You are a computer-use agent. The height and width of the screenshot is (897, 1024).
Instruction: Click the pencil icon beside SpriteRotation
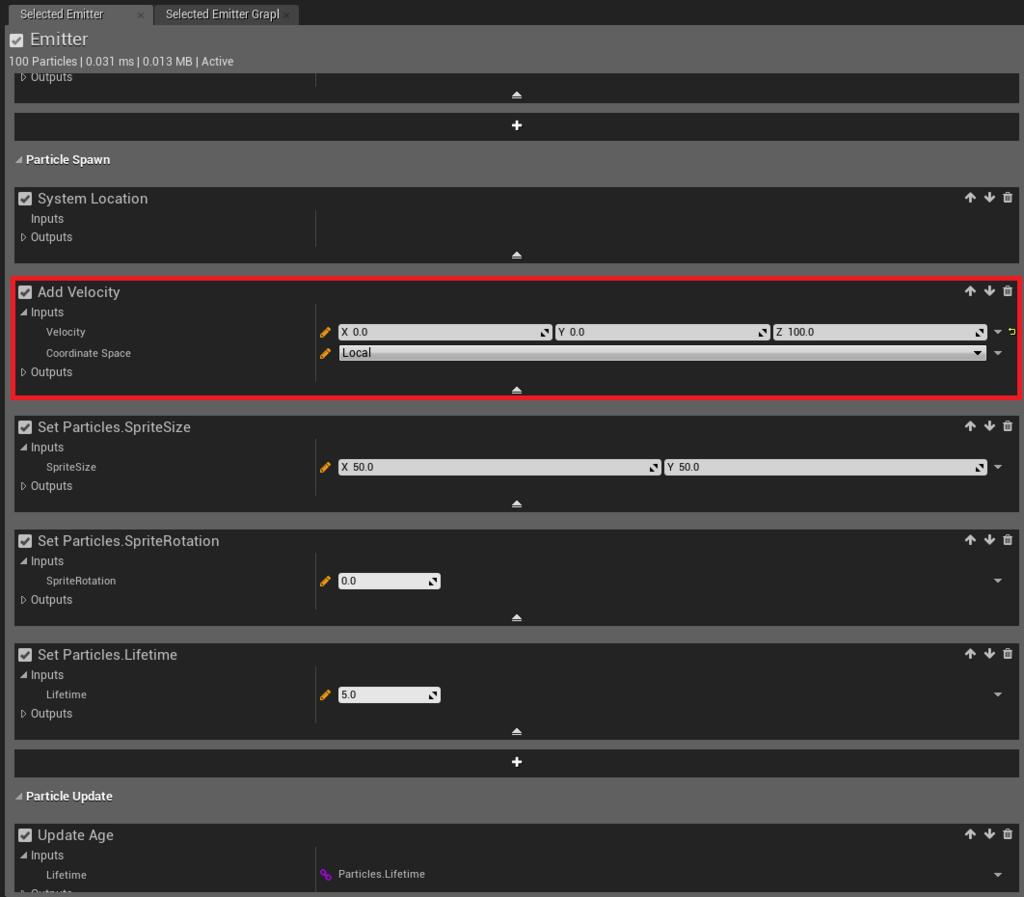(325, 581)
